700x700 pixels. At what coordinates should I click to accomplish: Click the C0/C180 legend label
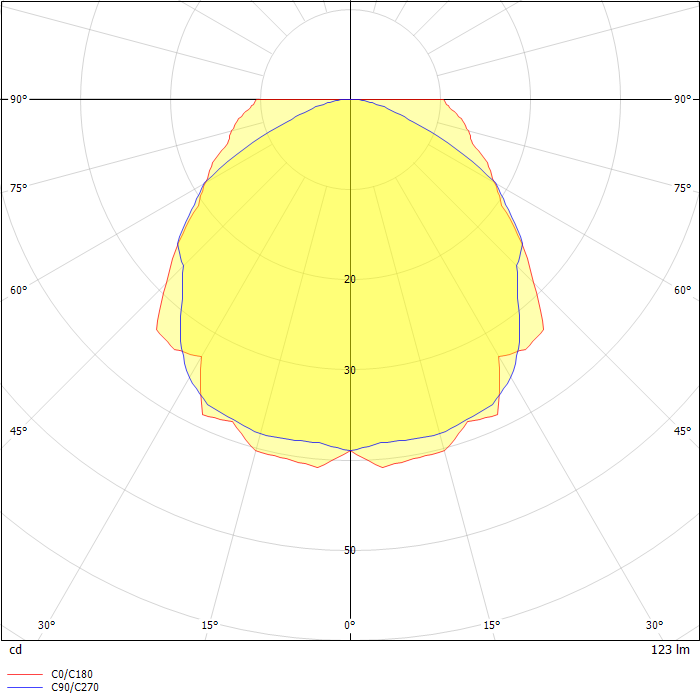pyautogui.click(x=72, y=674)
